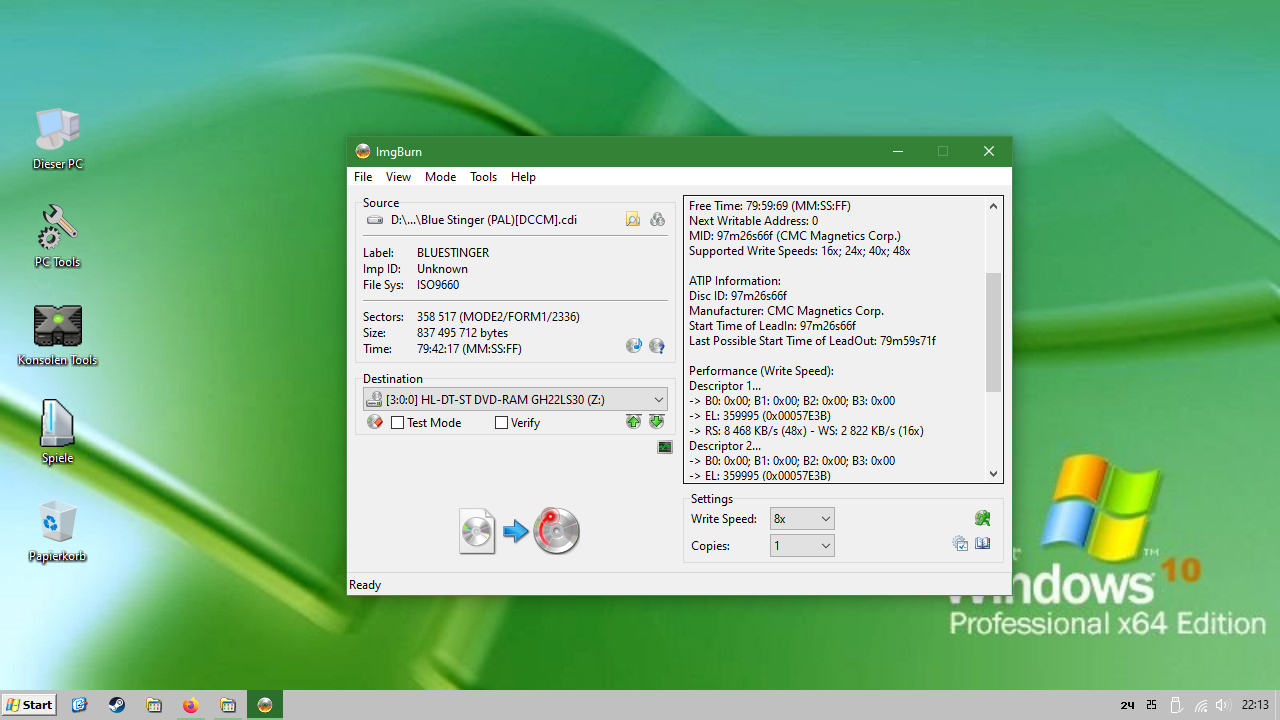The image size is (1280, 720).
Task: Click the browse-for-file icon in Source
Action: tap(633, 219)
